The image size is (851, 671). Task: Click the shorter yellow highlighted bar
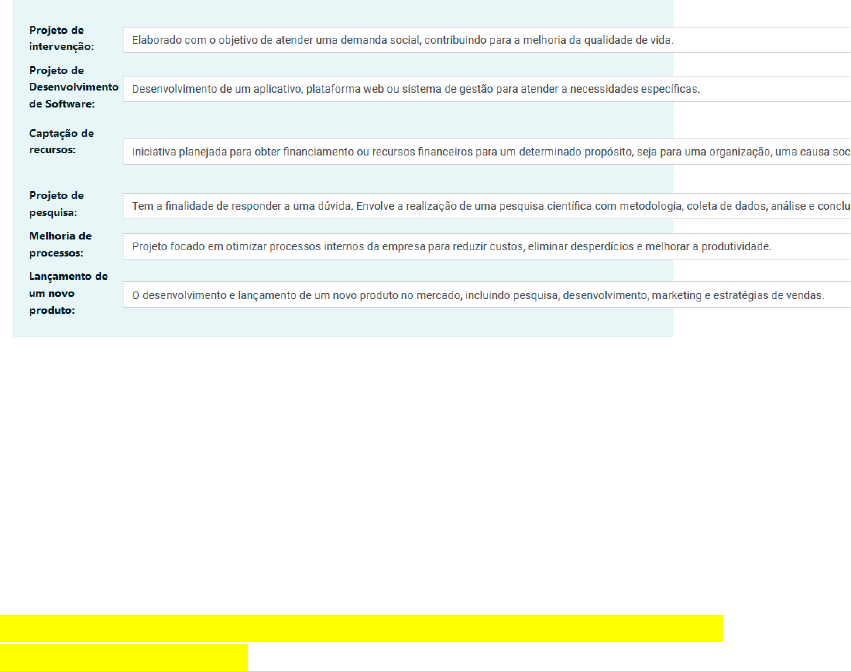click(123, 657)
